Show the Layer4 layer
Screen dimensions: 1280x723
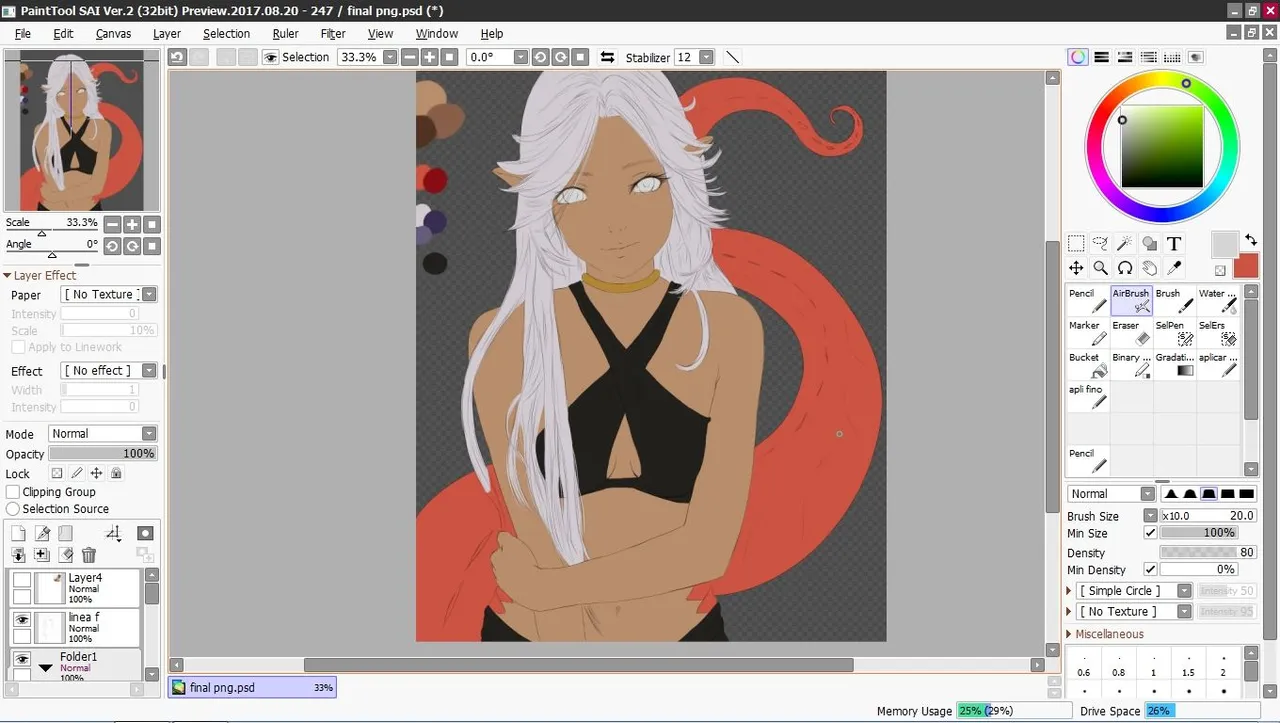[x=21, y=580]
